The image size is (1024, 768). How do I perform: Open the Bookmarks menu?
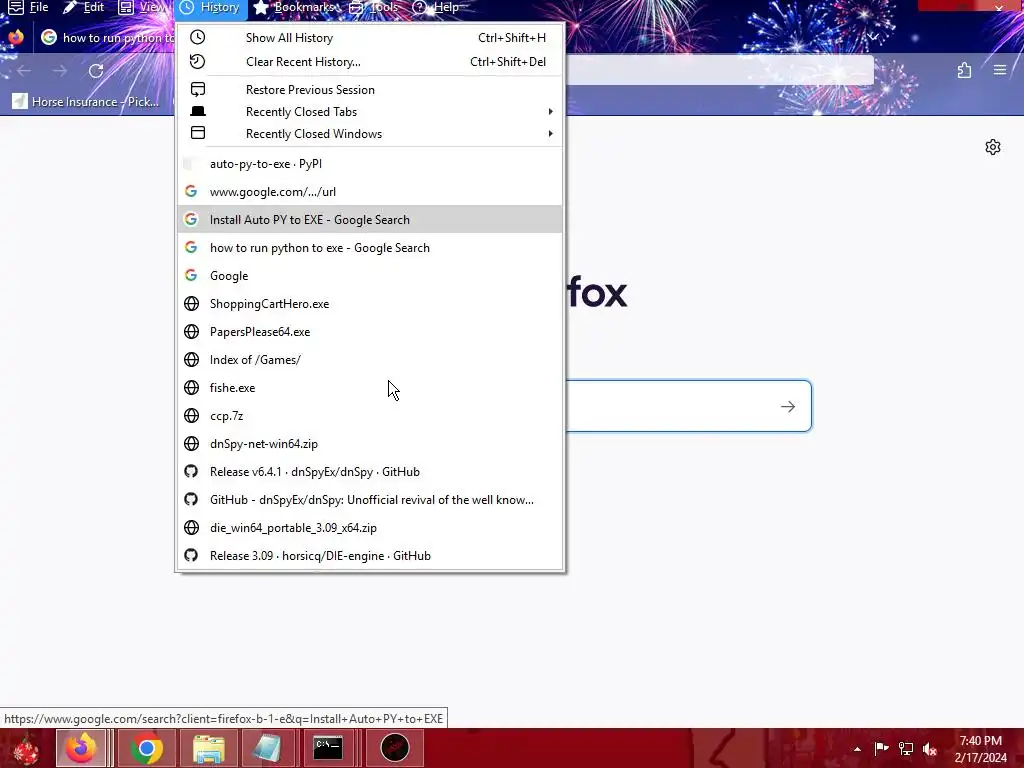(294, 7)
